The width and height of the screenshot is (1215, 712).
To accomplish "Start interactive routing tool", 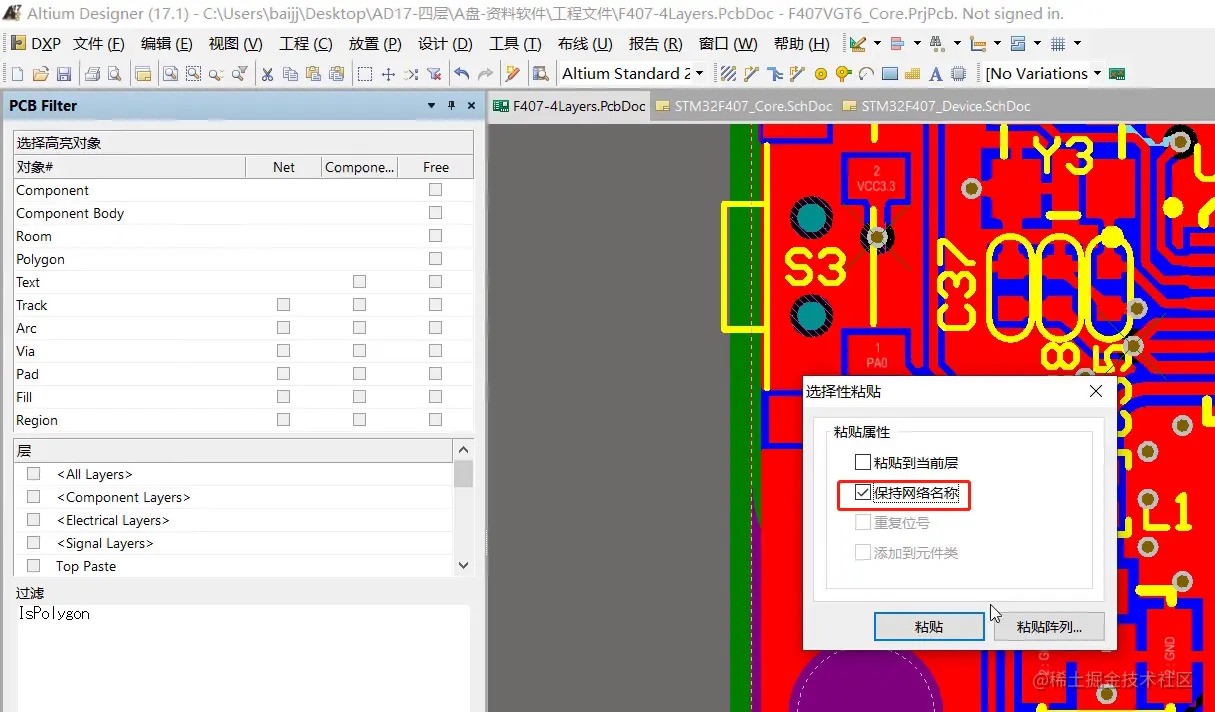I will coord(751,74).
